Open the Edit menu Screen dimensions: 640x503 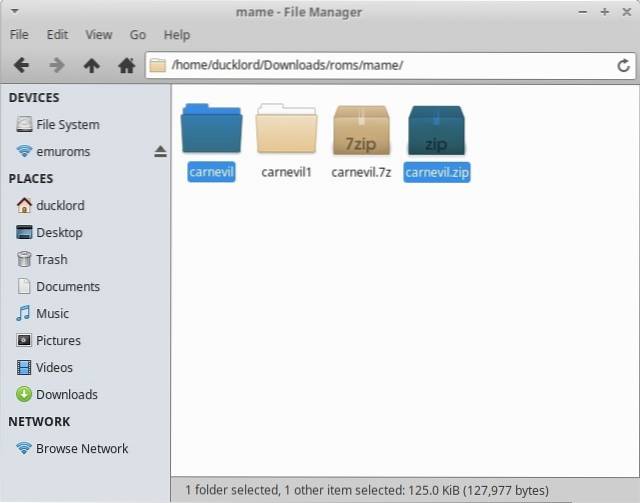pos(57,35)
